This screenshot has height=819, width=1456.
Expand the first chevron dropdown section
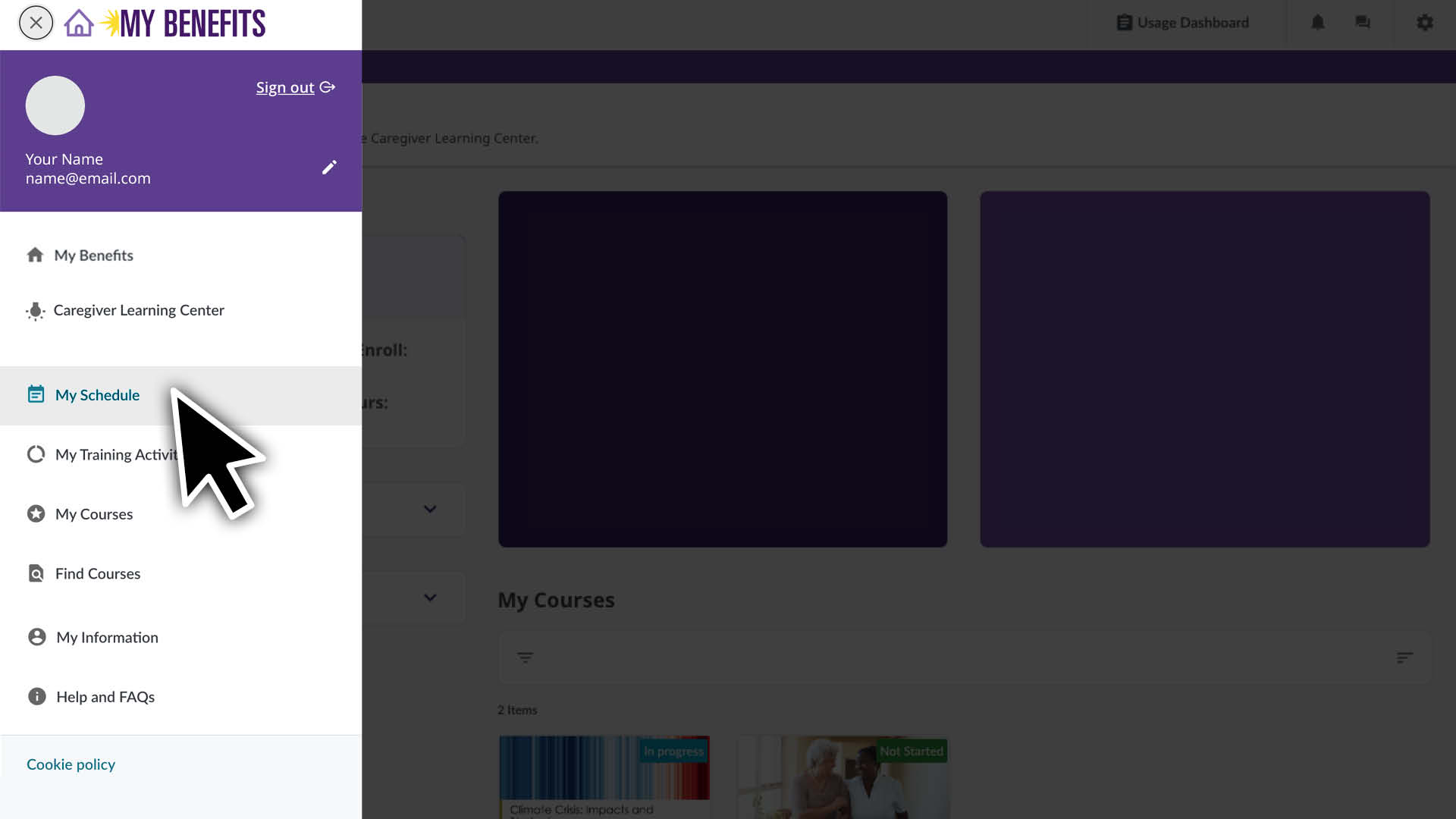click(x=430, y=510)
